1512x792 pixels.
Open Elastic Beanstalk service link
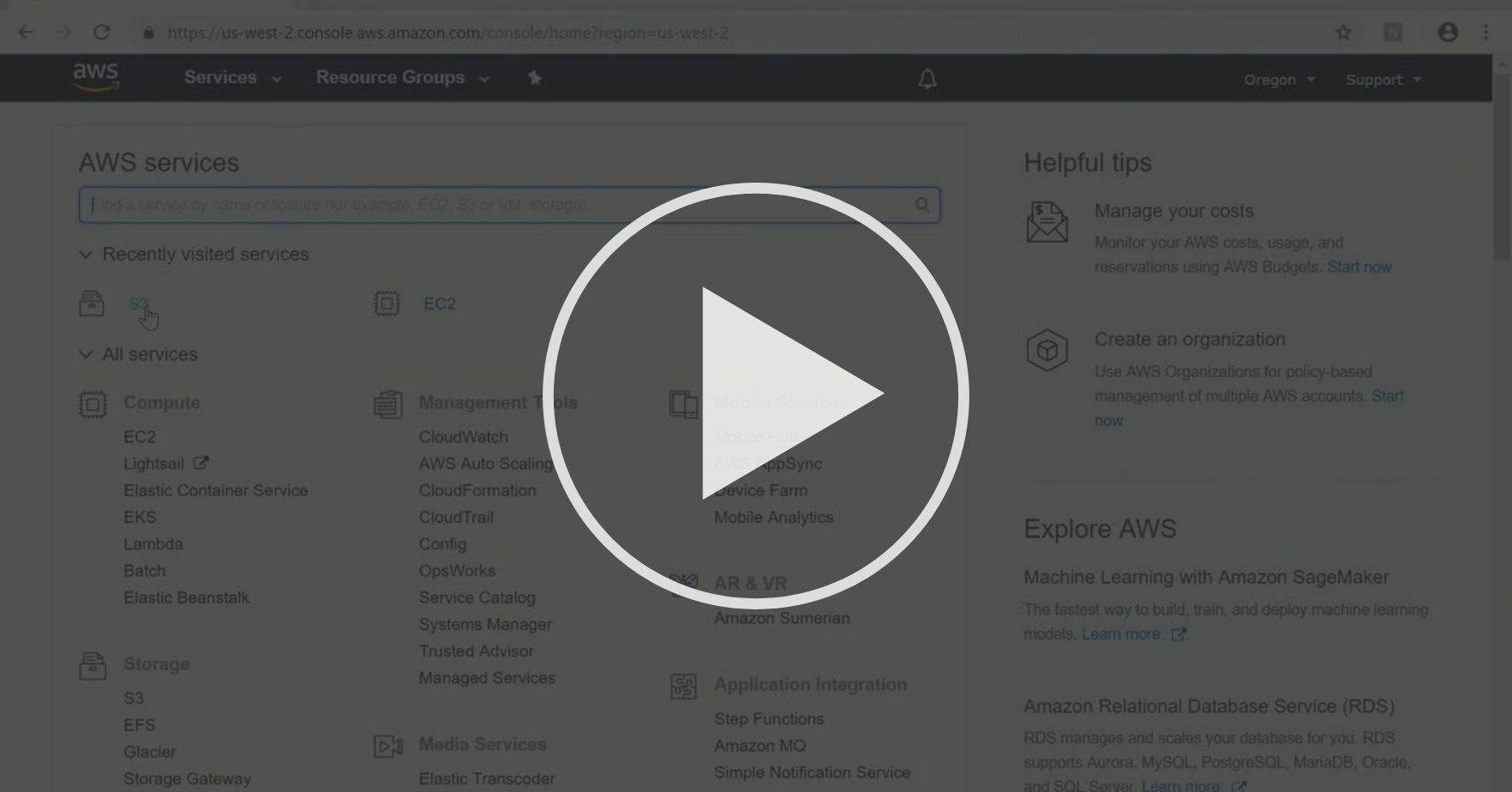coord(186,597)
